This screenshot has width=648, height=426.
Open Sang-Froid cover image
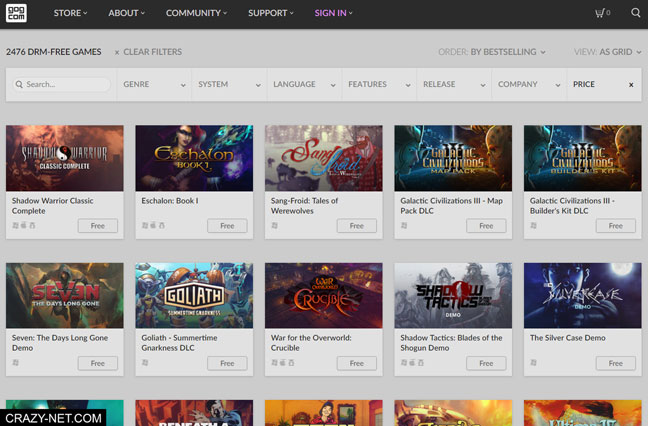point(324,158)
